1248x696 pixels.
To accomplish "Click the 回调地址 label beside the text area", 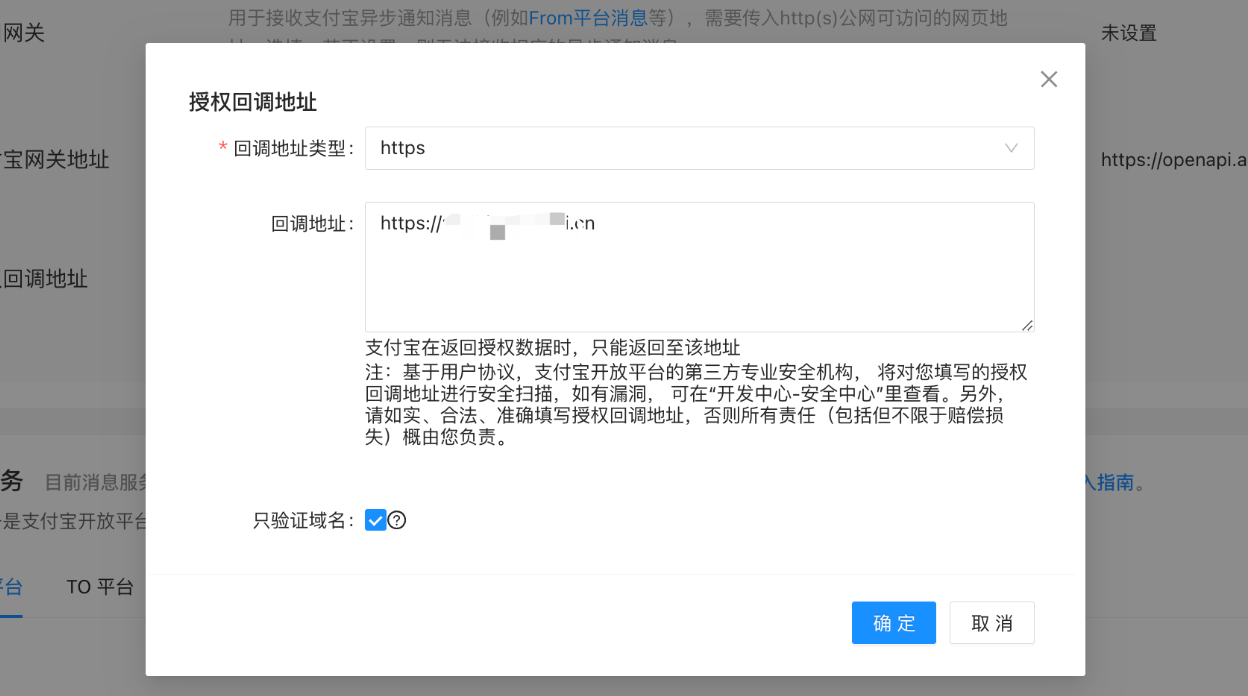I will click(312, 224).
